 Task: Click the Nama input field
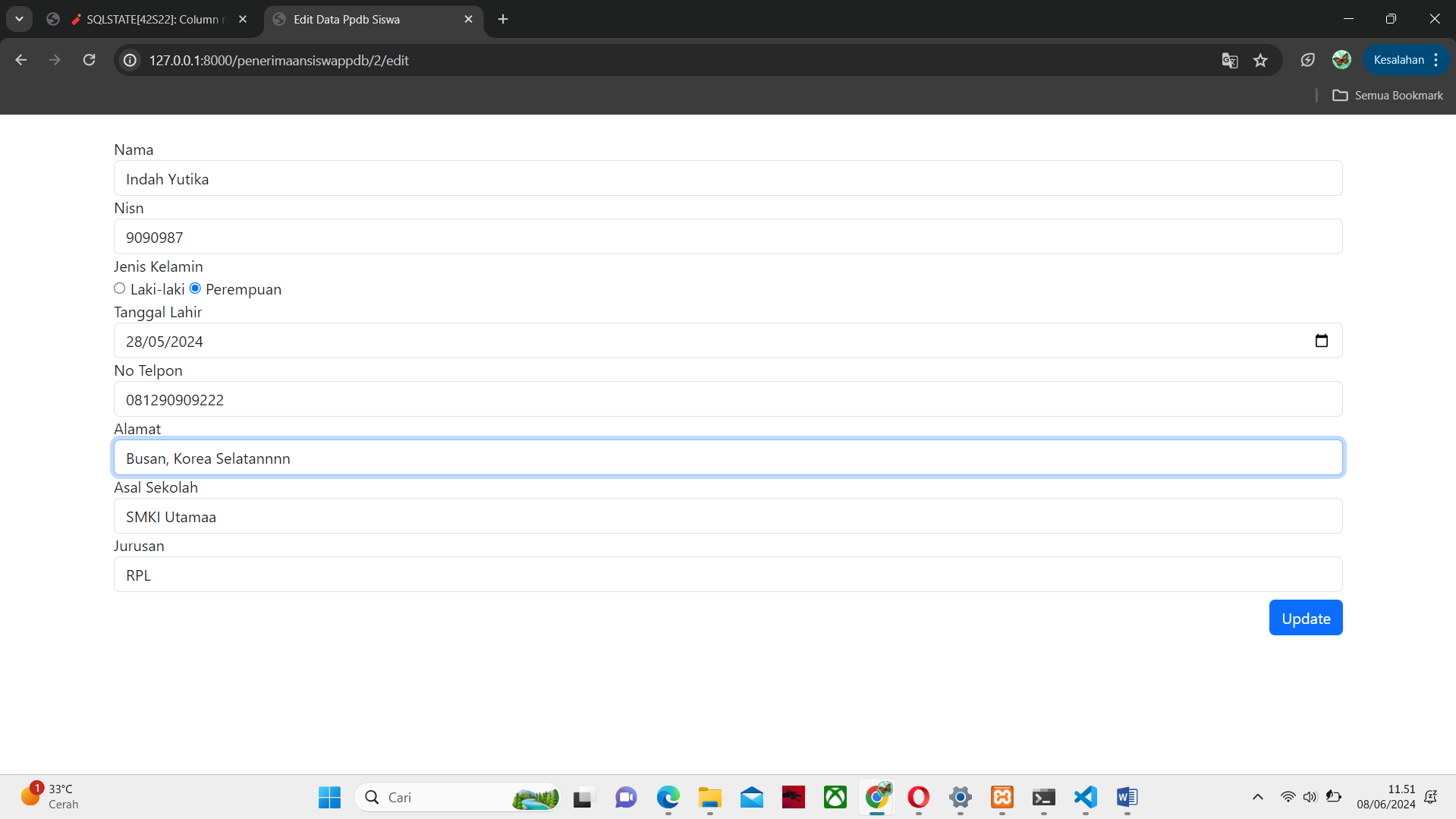tap(728, 178)
